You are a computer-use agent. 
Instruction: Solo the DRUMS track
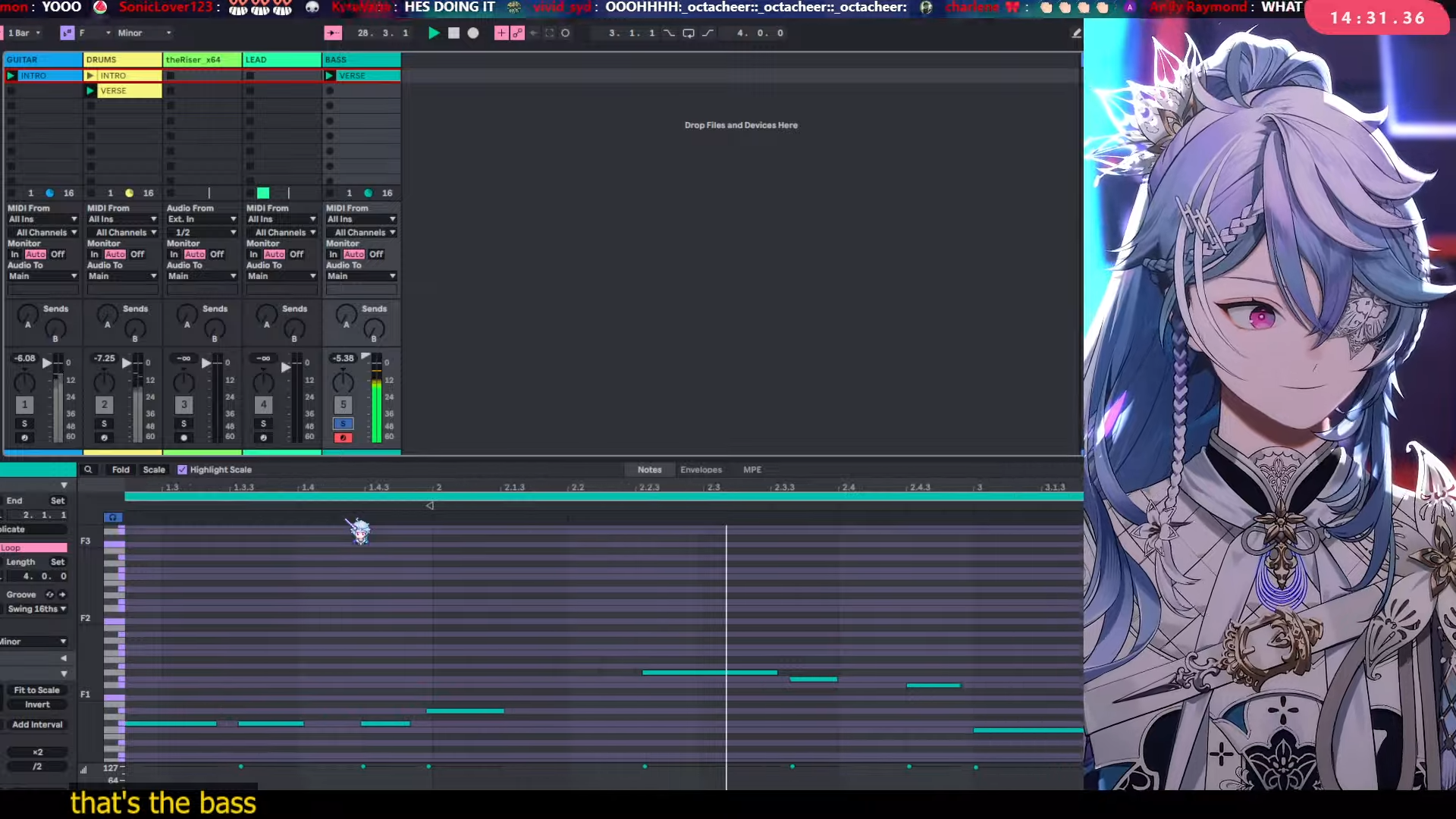(104, 424)
